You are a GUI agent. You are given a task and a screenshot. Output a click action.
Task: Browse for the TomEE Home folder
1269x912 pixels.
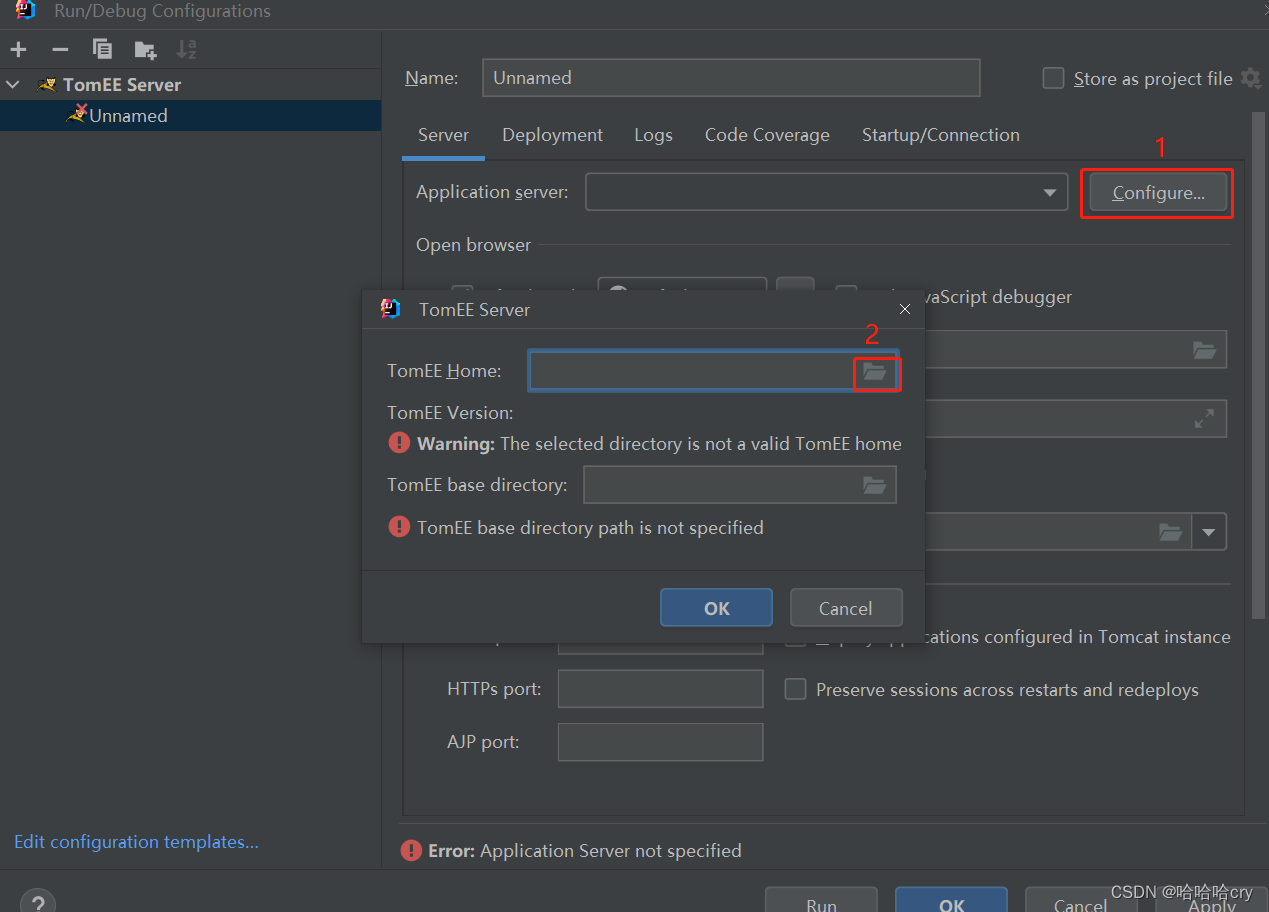point(875,371)
